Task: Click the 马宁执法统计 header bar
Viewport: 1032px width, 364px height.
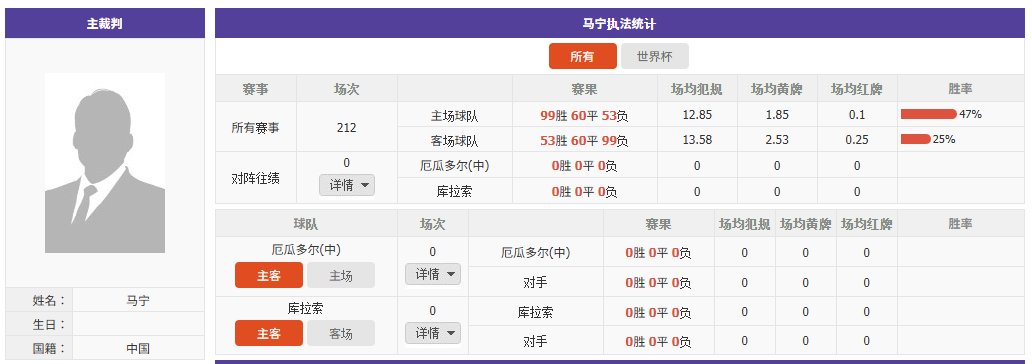Action: (x=619, y=24)
